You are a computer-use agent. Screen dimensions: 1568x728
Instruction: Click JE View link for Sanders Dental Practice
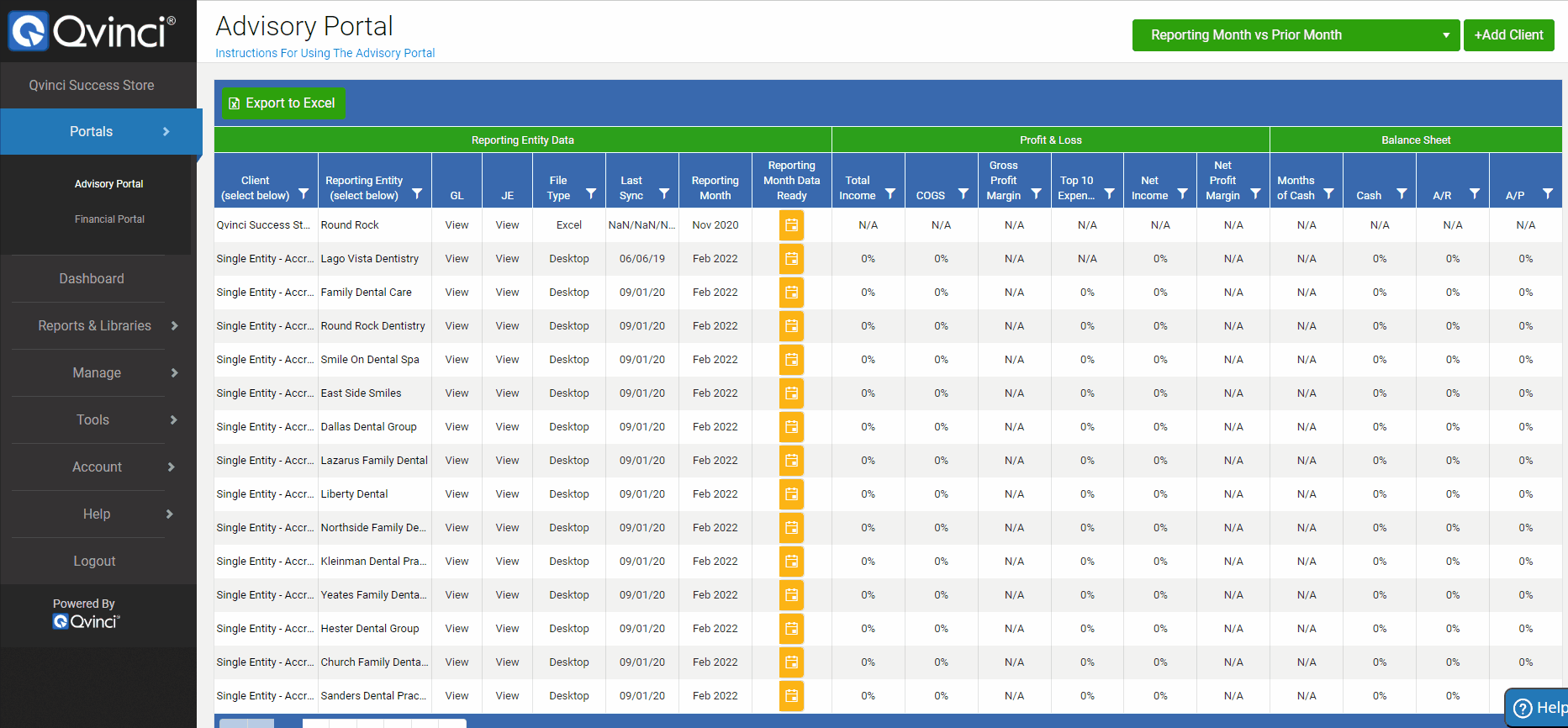[507, 696]
